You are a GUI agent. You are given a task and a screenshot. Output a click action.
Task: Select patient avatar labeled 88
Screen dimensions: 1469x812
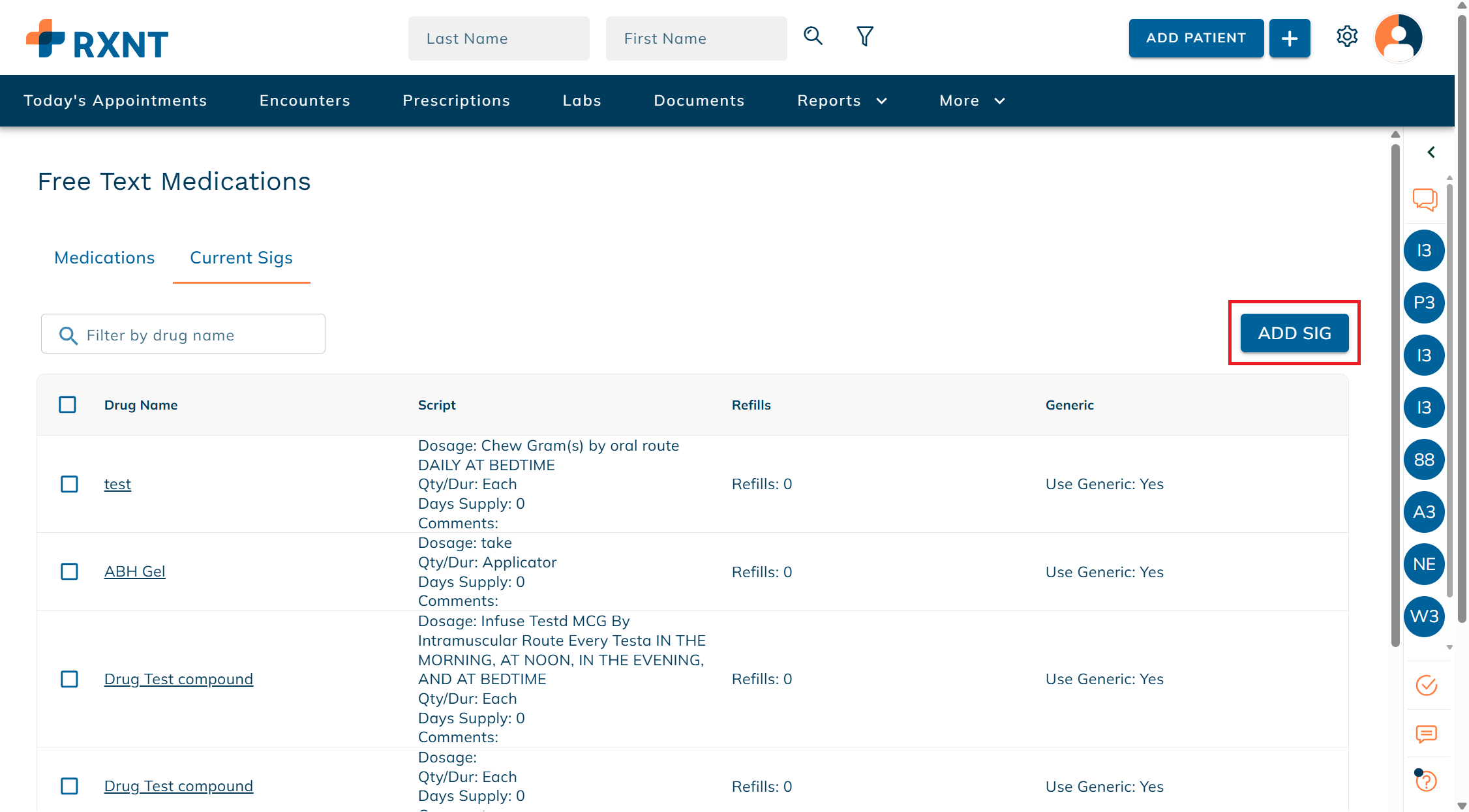[1425, 459]
